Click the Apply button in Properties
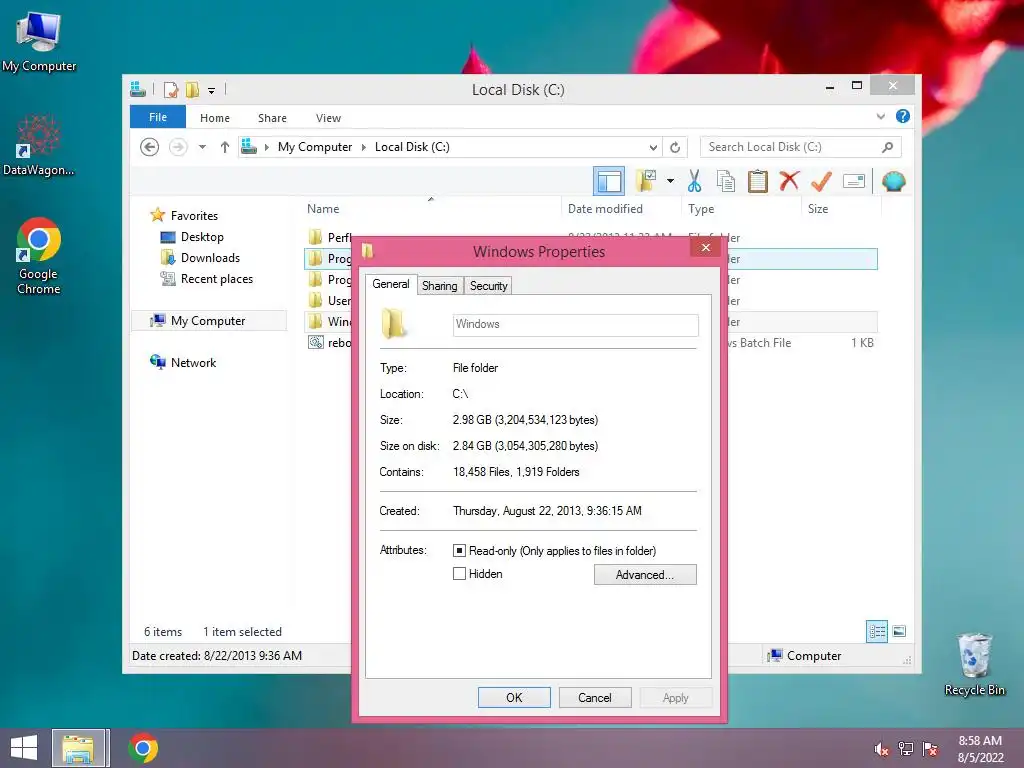 (x=676, y=697)
